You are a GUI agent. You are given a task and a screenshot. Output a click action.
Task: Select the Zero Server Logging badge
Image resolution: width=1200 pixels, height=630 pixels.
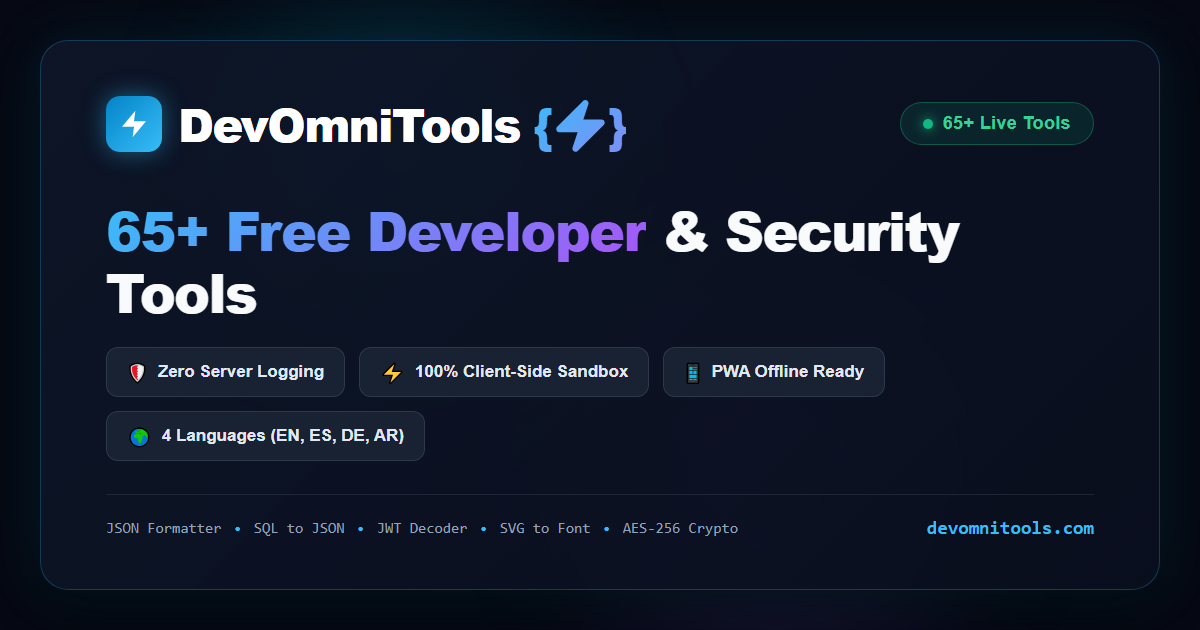[x=225, y=372]
